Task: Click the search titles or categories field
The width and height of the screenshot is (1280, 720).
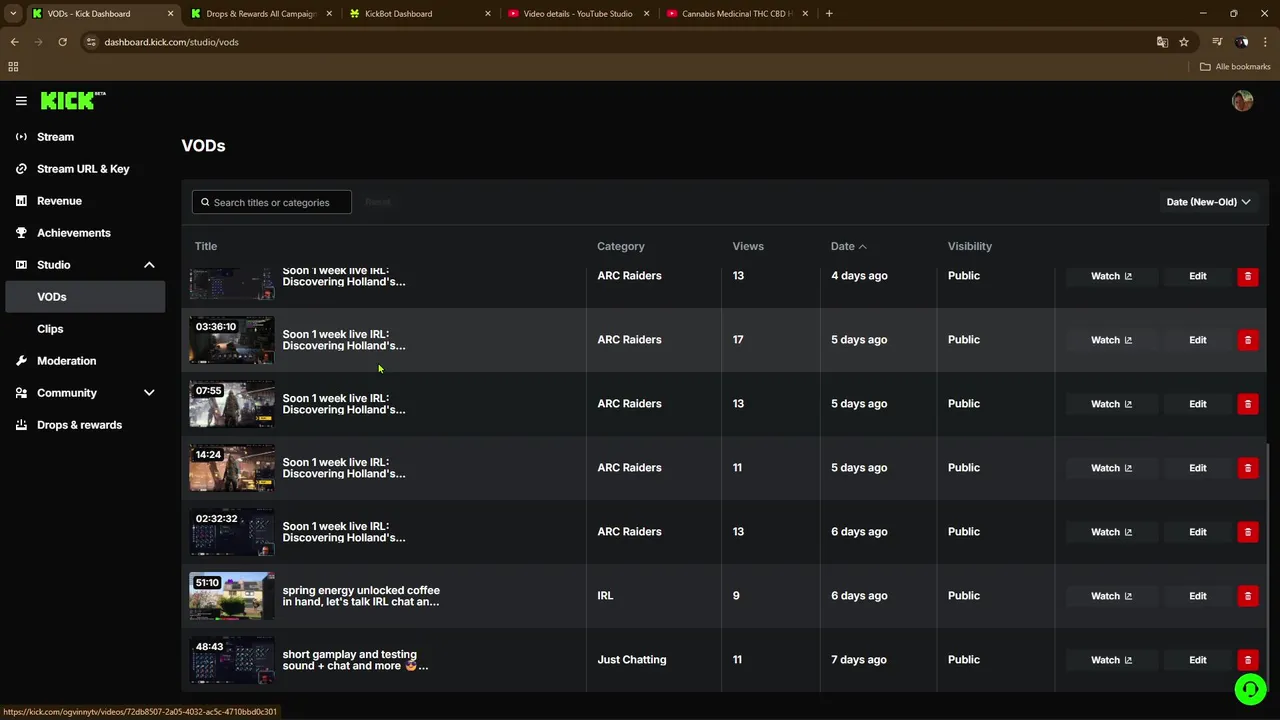Action: coord(272,202)
